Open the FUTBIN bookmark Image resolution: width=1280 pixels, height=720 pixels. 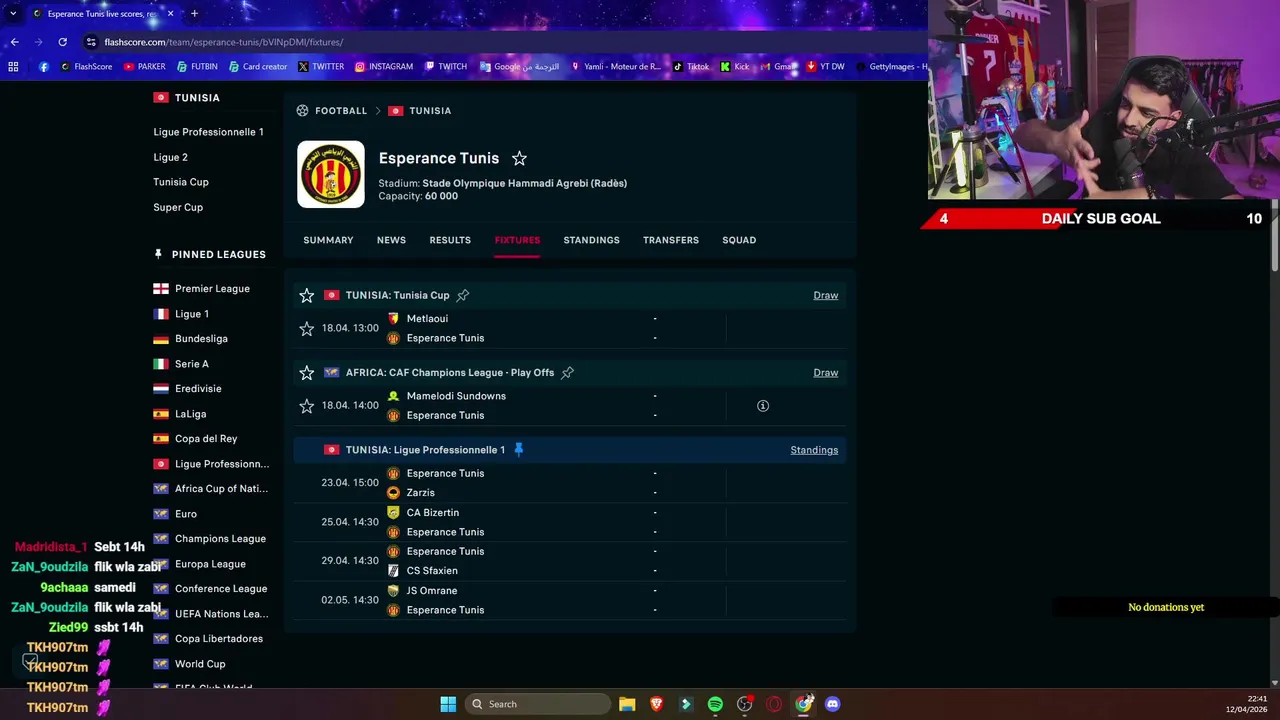point(197,67)
